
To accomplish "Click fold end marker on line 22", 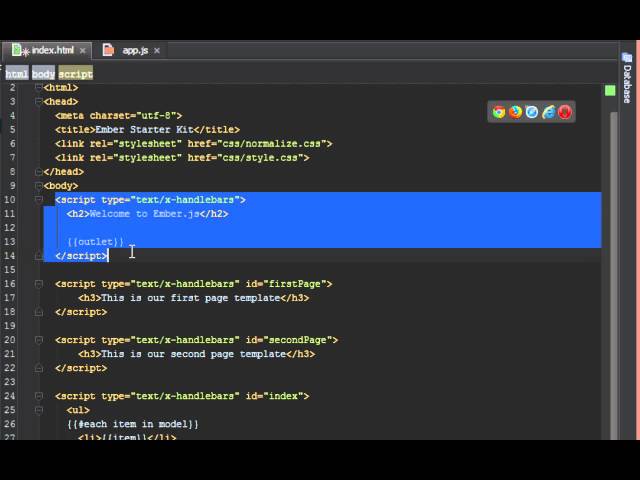I will click(38, 368).
